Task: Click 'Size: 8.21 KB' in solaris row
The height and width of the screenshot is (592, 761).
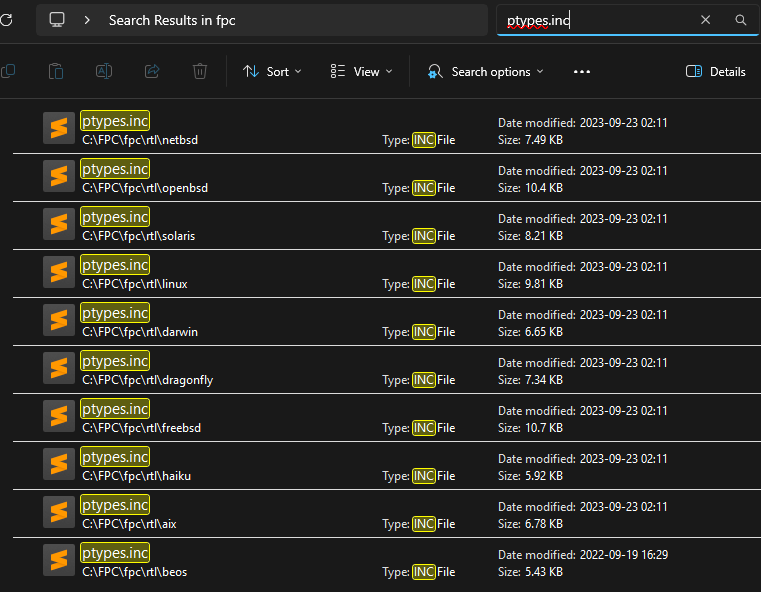Action: point(530,236)
